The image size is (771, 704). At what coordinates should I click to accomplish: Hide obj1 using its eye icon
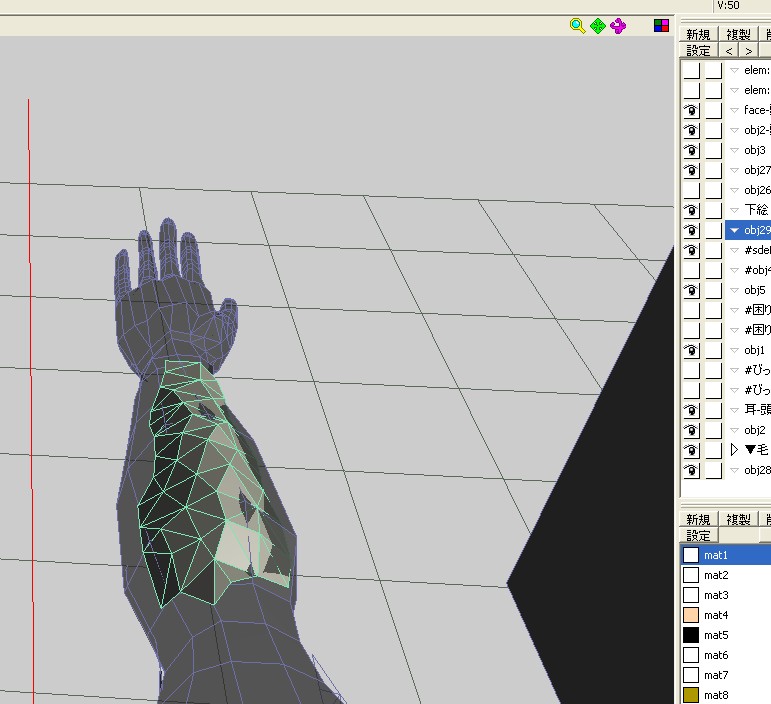[691, 350]
